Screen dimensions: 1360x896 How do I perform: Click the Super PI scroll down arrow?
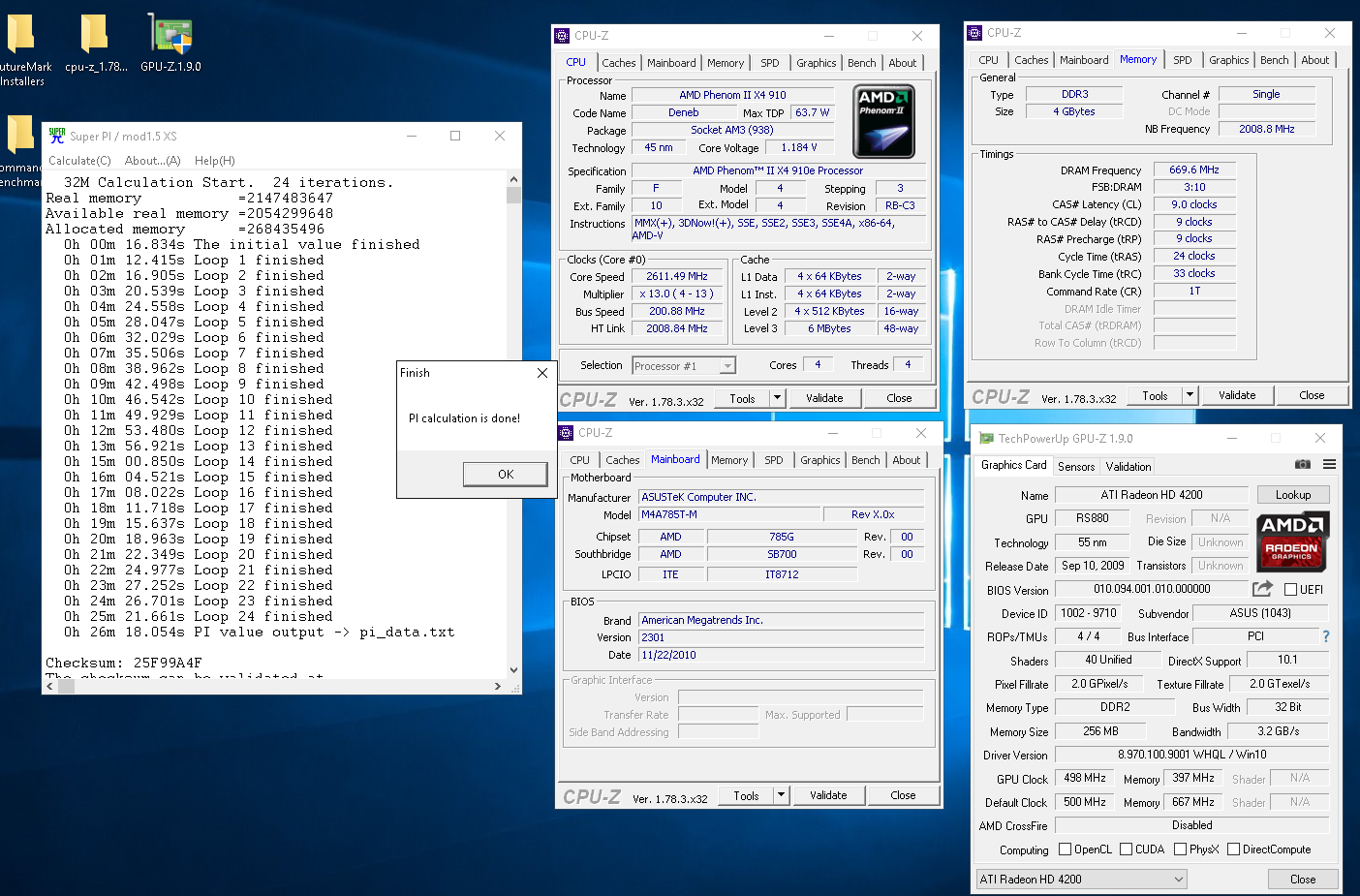coord(513,669)
